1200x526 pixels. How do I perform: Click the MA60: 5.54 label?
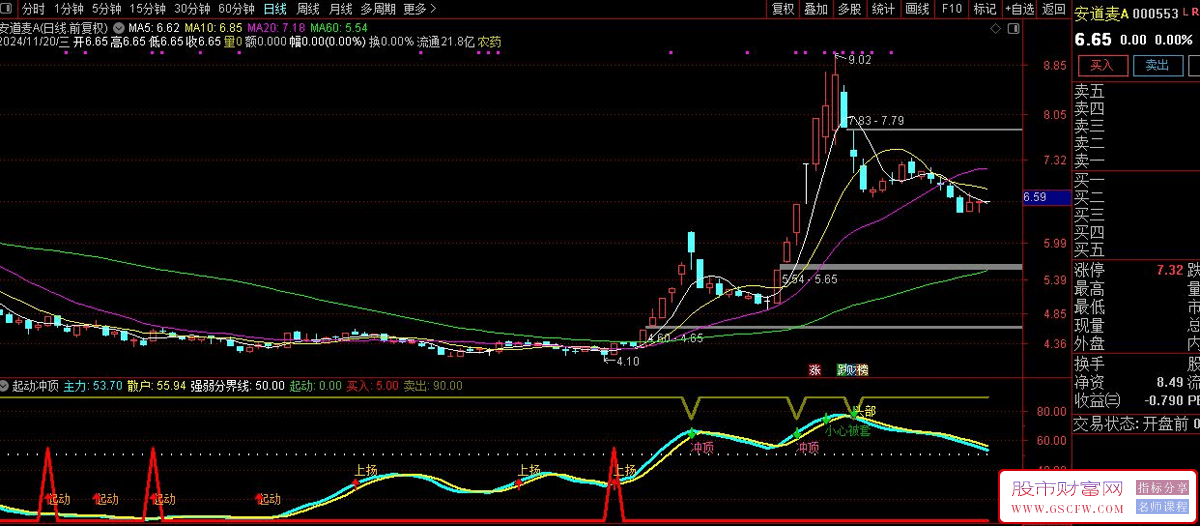(x=339, y=28)
